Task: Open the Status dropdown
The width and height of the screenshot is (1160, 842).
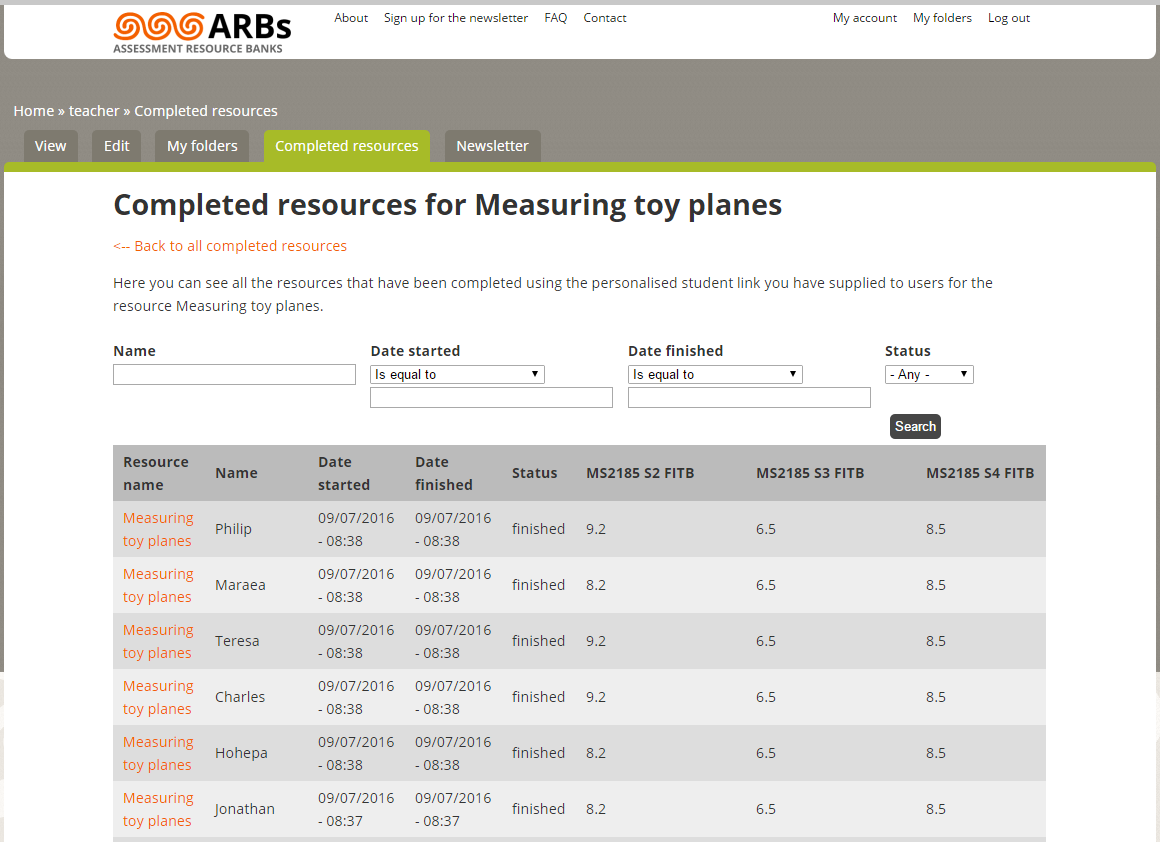Action: 929,374
